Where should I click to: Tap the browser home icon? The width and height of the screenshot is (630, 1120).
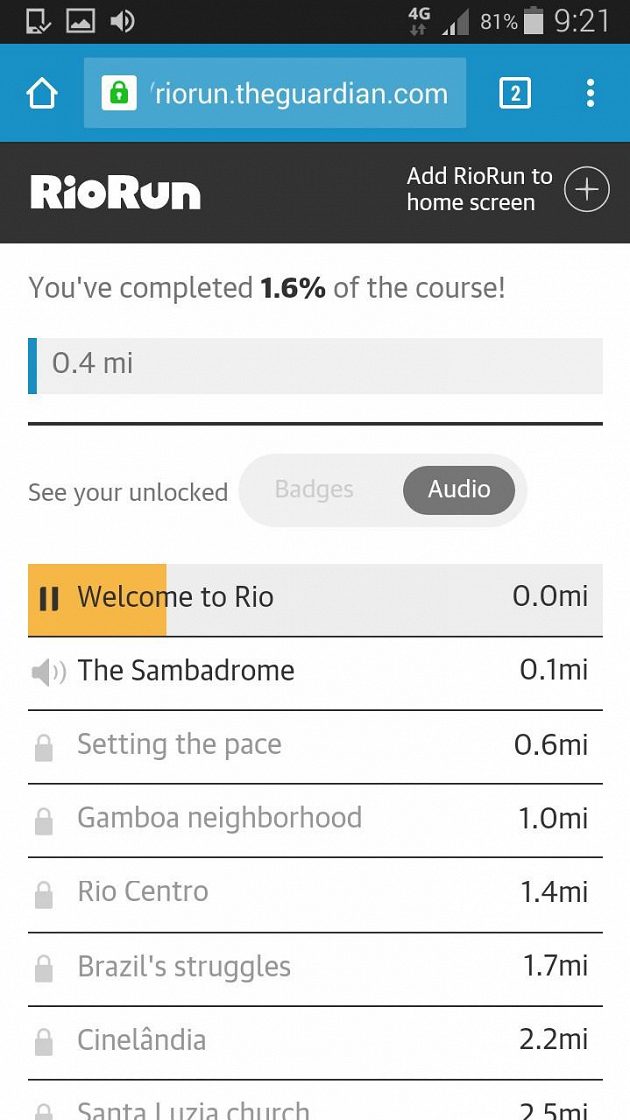tap(41, 94)
